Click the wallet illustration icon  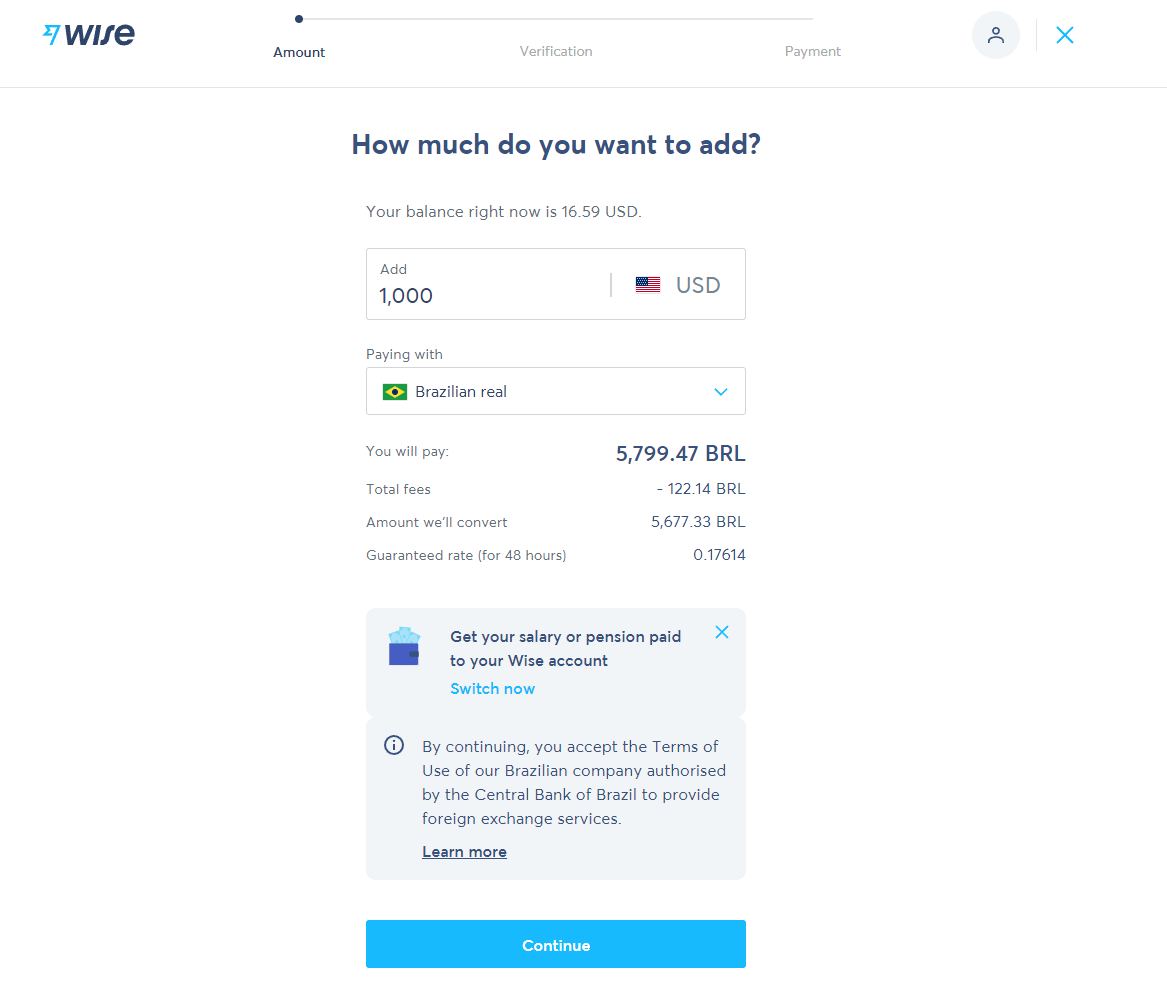click(404, 647)
